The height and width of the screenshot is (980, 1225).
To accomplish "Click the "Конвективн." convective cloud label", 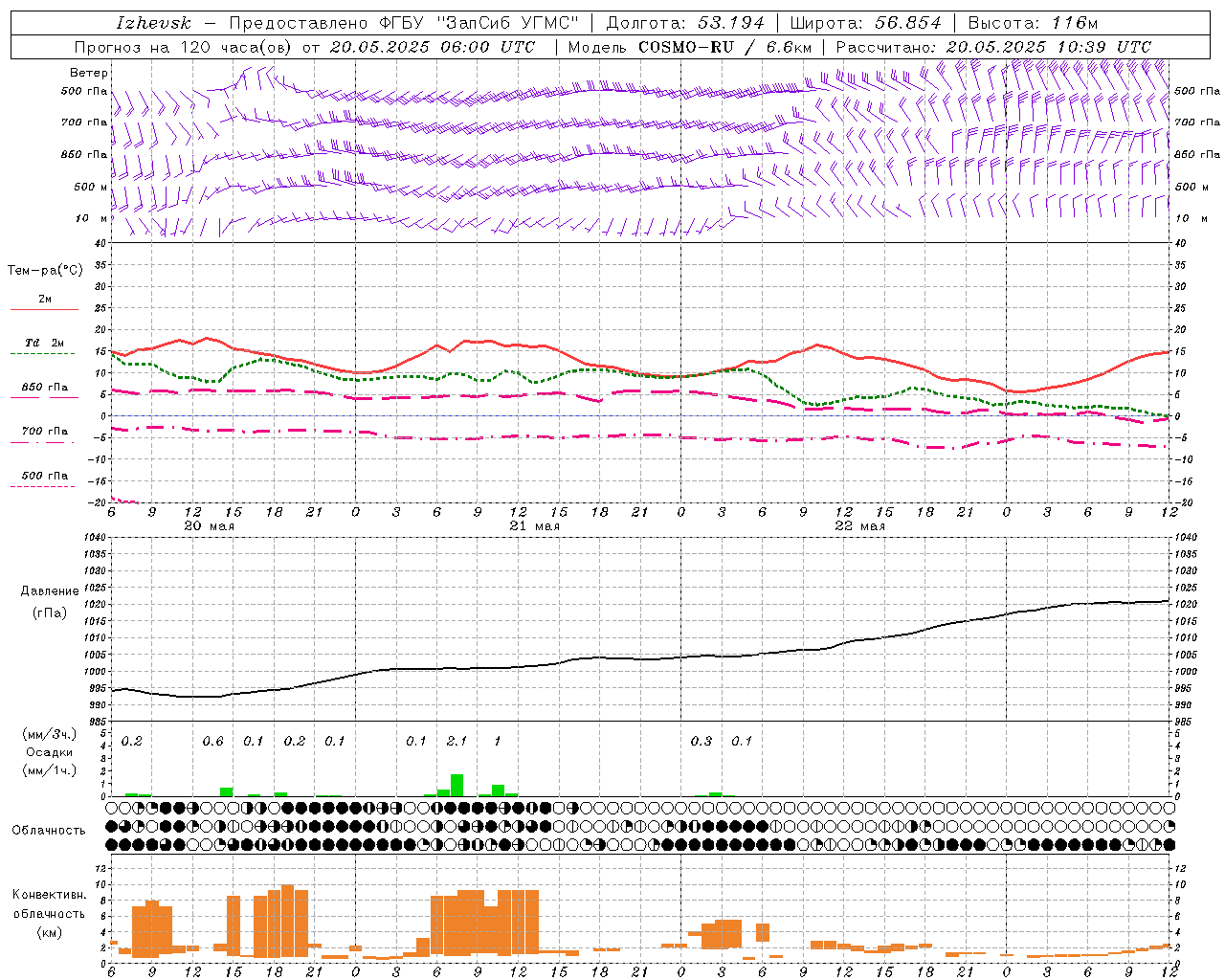I will pos(50,895).
